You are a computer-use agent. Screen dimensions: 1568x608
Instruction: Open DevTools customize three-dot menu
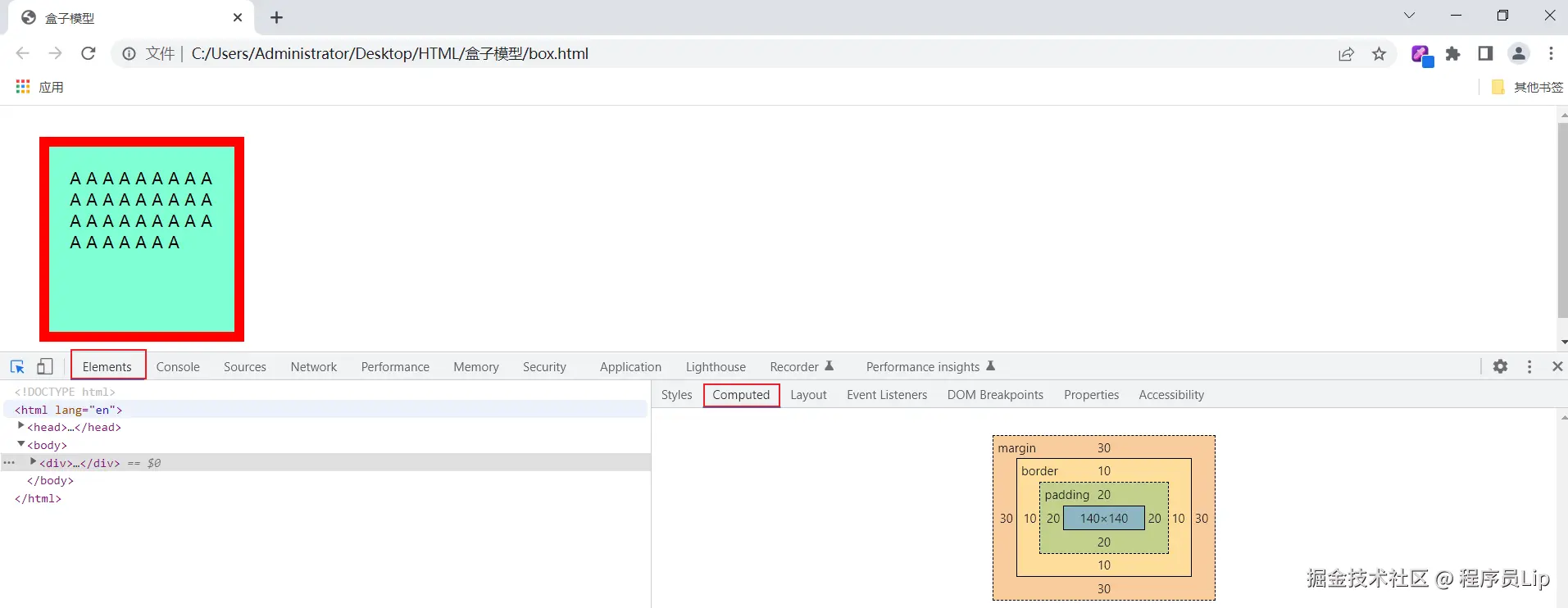(x=1529, y=366)
